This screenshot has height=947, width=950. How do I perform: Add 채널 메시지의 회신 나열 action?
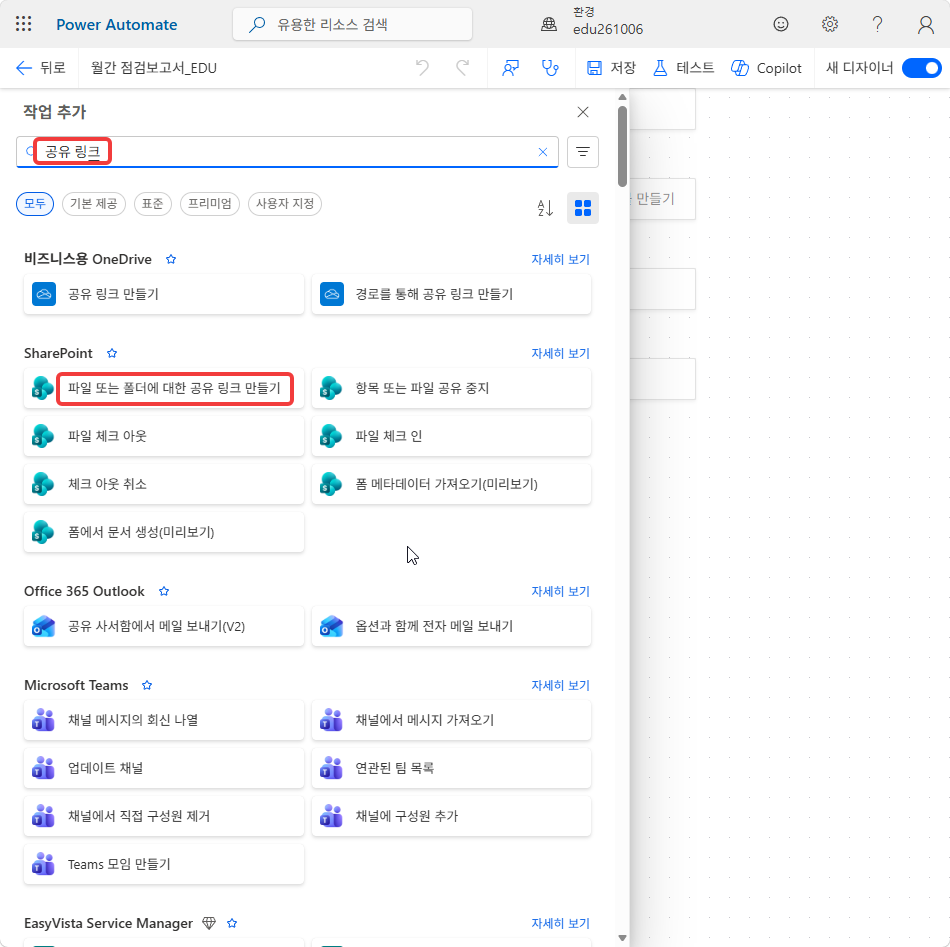click(x=164, y=720)
